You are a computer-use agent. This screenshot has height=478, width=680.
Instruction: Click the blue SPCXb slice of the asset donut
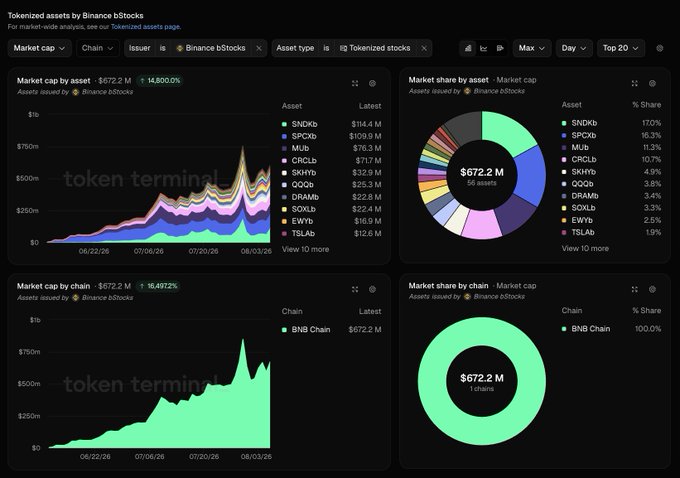[529, 174]
